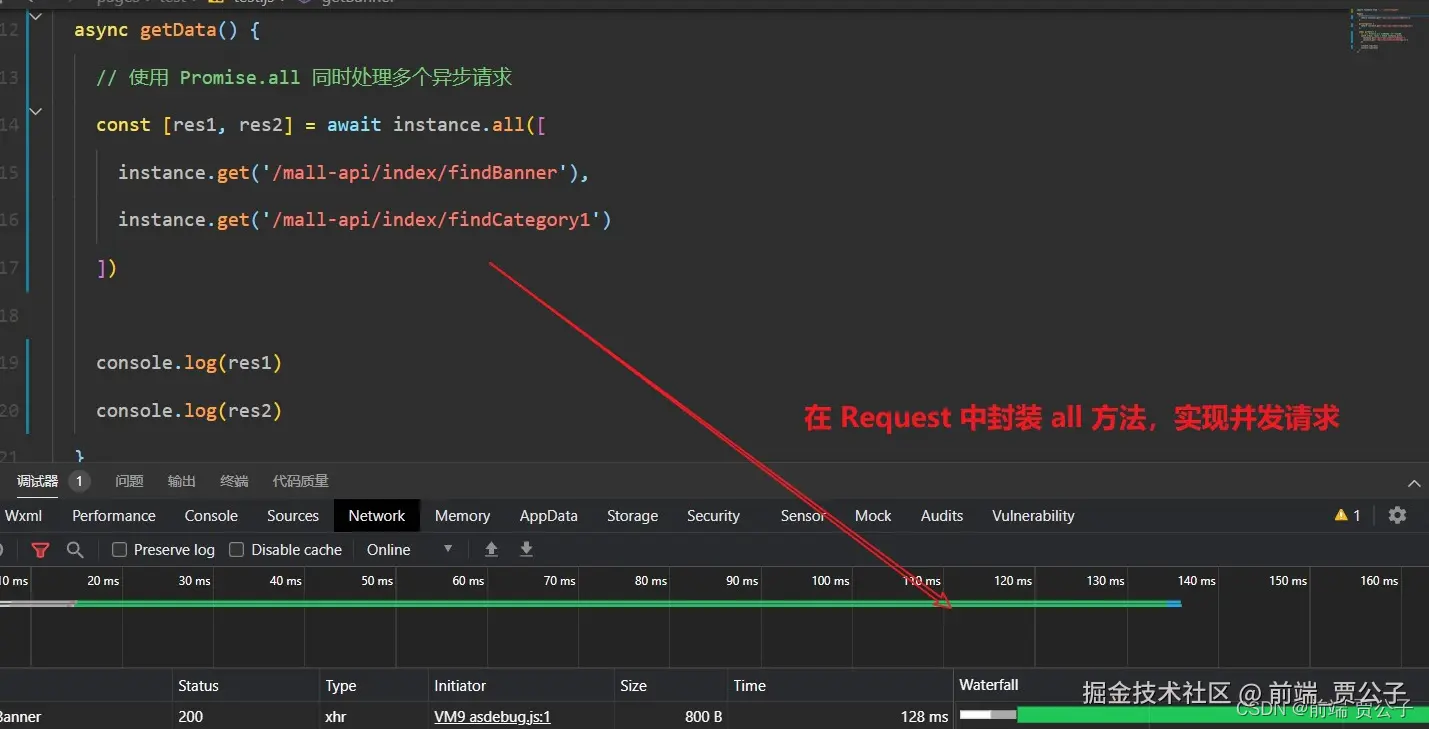Open the VM9 asdebug.js:1 initiator link
Image resolution: width=1429 pixels, height=729 pixels.
(492, 716)
